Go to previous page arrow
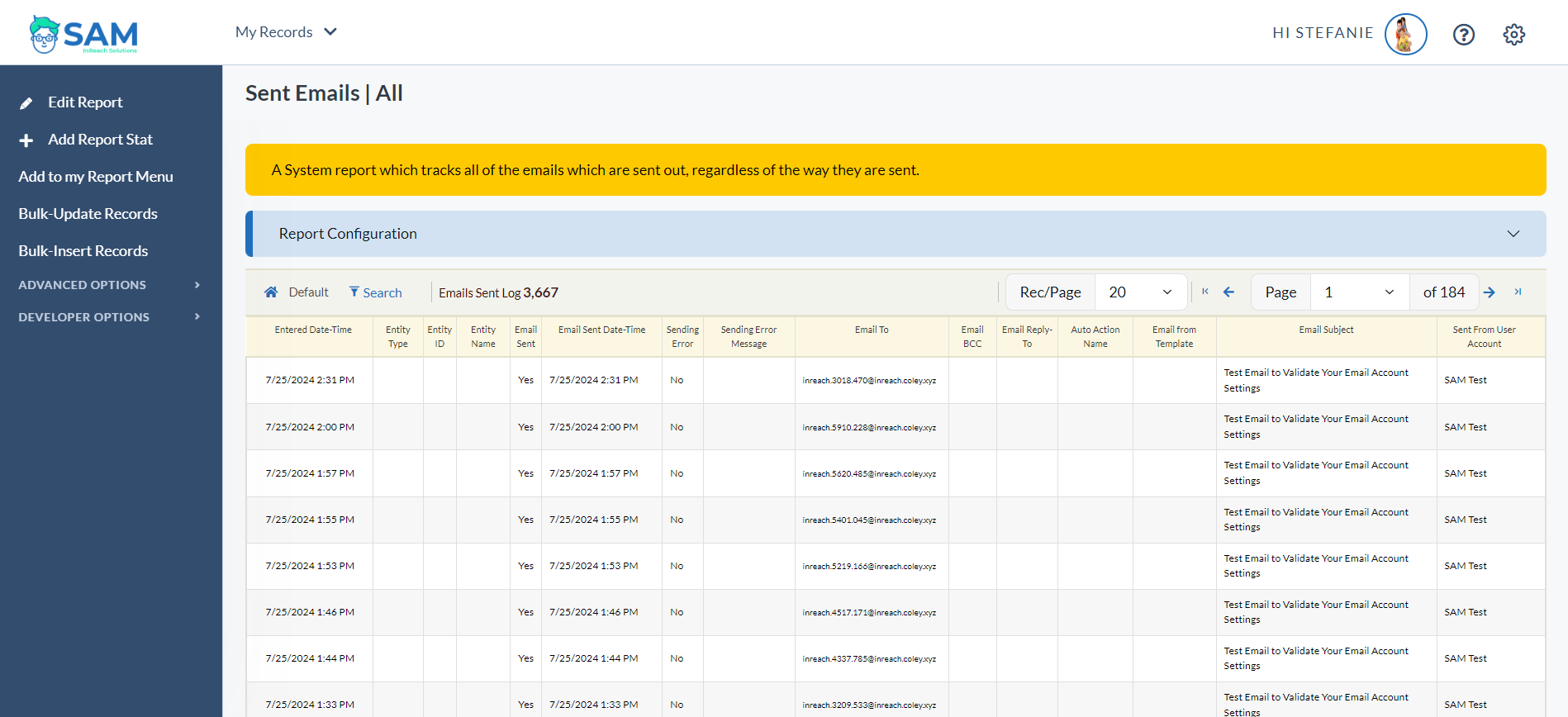 pyautogui.click(x=1228, y=292)
